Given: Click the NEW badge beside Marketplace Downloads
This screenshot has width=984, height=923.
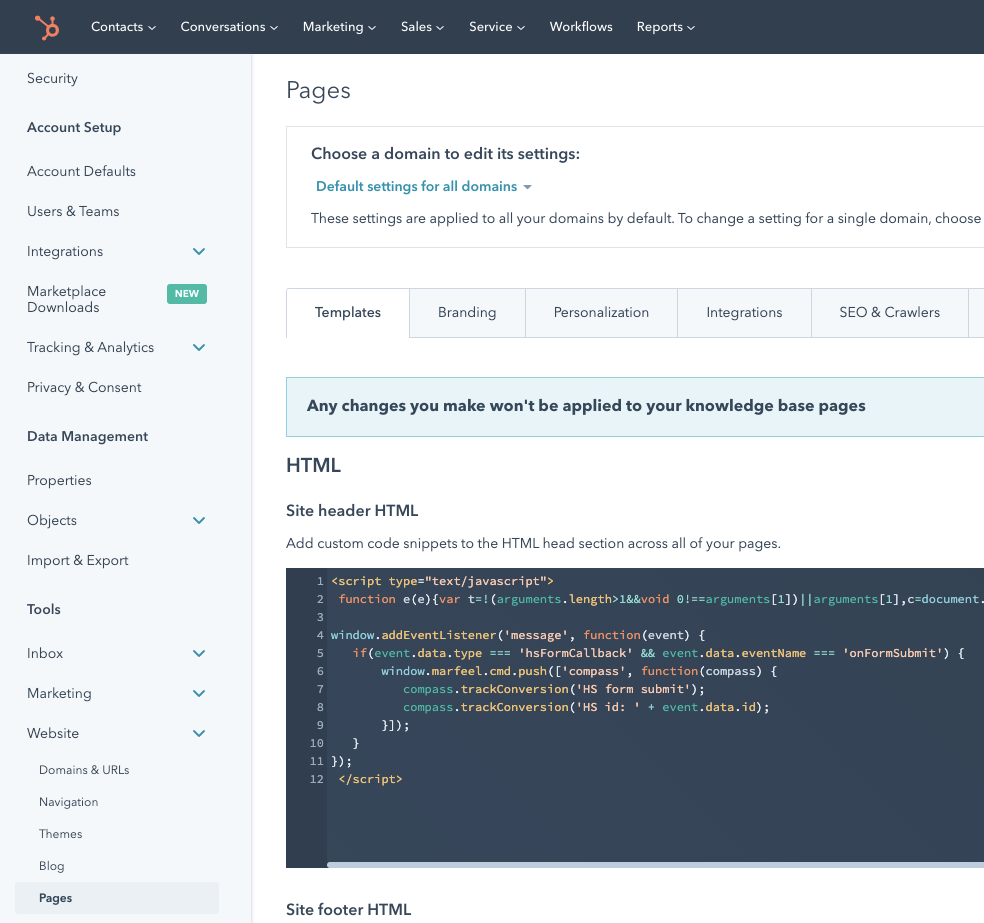Looking at the screenshot, I should pos(186,294).
